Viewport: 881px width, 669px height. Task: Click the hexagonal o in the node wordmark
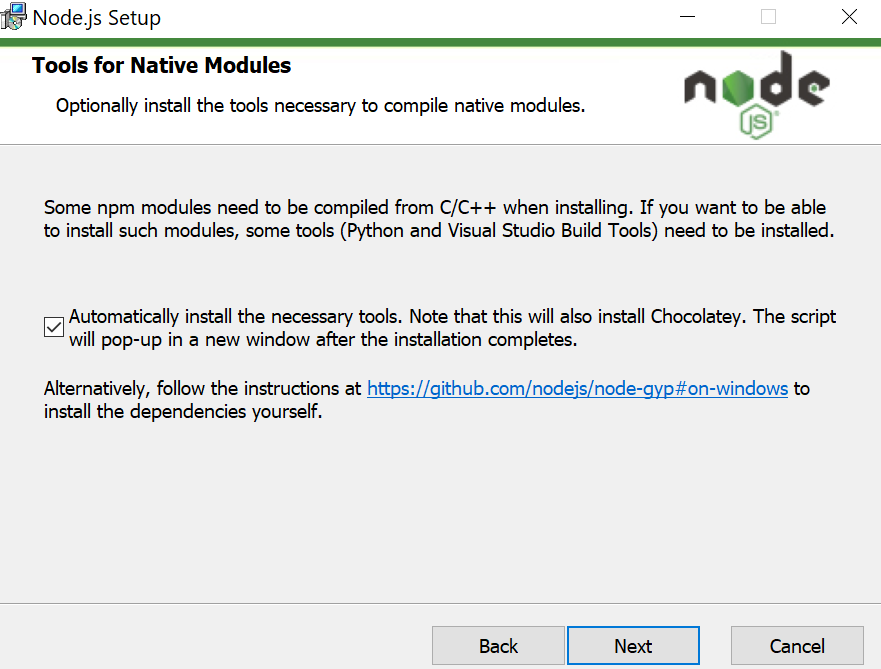coord(739,89)
